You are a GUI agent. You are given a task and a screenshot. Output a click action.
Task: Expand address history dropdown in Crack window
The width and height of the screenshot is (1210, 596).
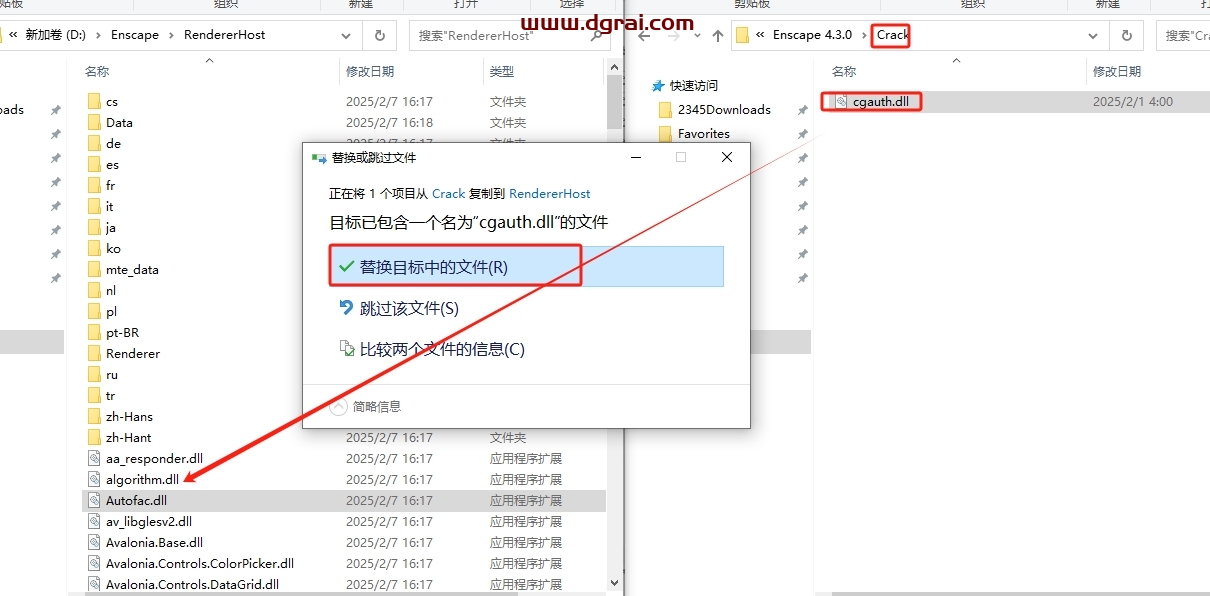(1093, 35)
